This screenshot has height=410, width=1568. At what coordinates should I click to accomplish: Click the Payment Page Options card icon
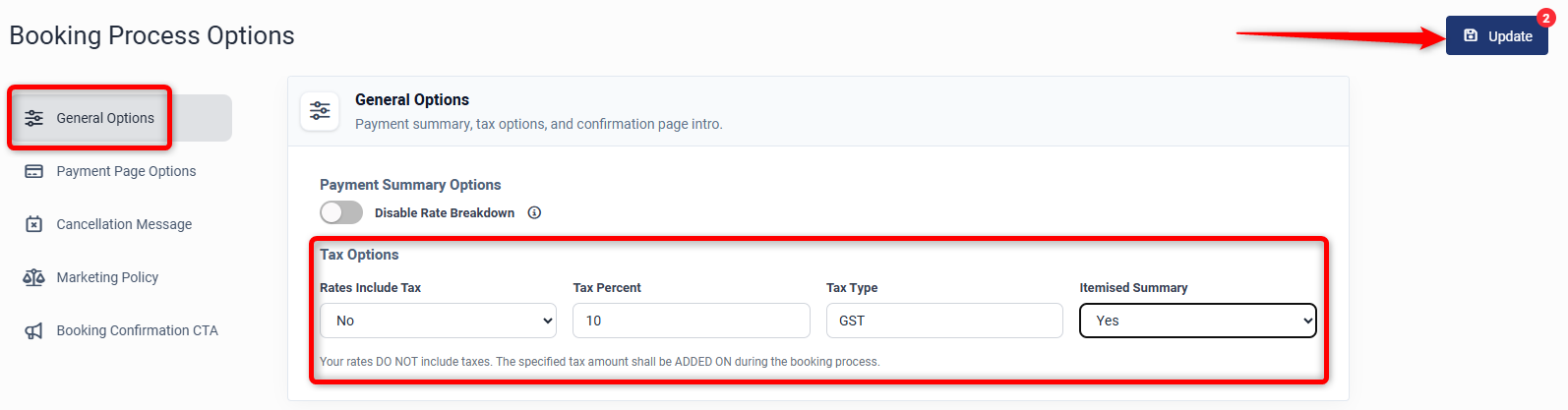(x=33, y=171)
